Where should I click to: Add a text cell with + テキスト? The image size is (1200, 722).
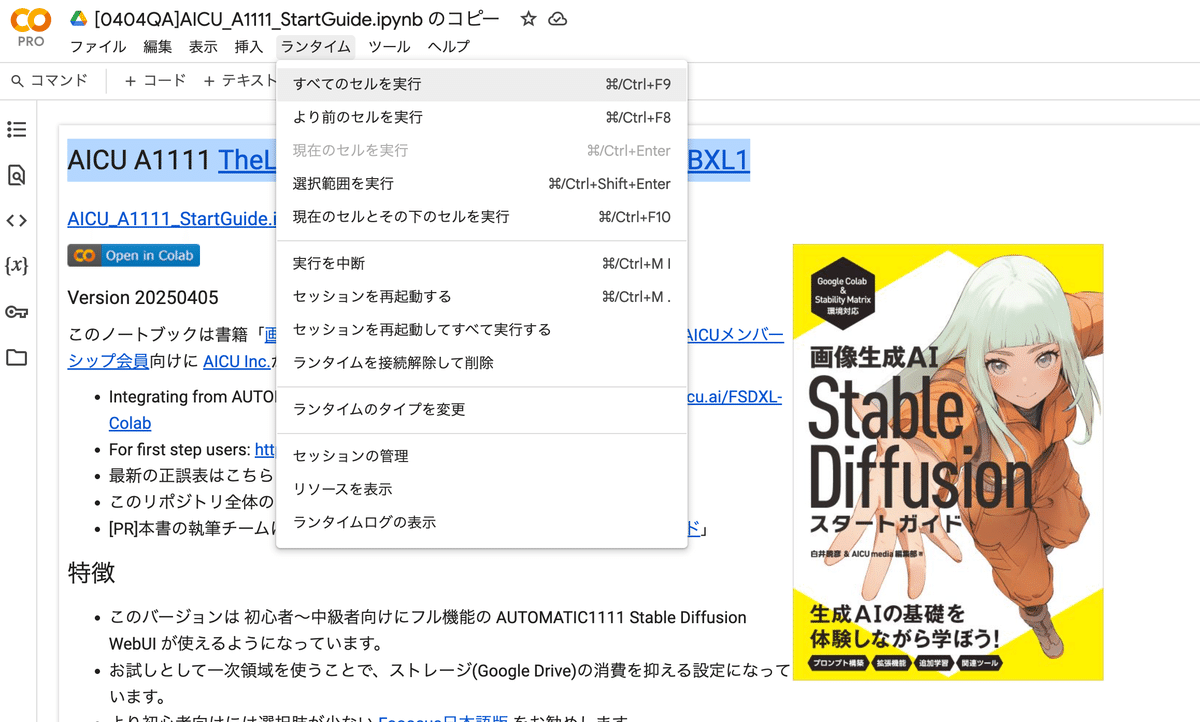click(238, 81)
